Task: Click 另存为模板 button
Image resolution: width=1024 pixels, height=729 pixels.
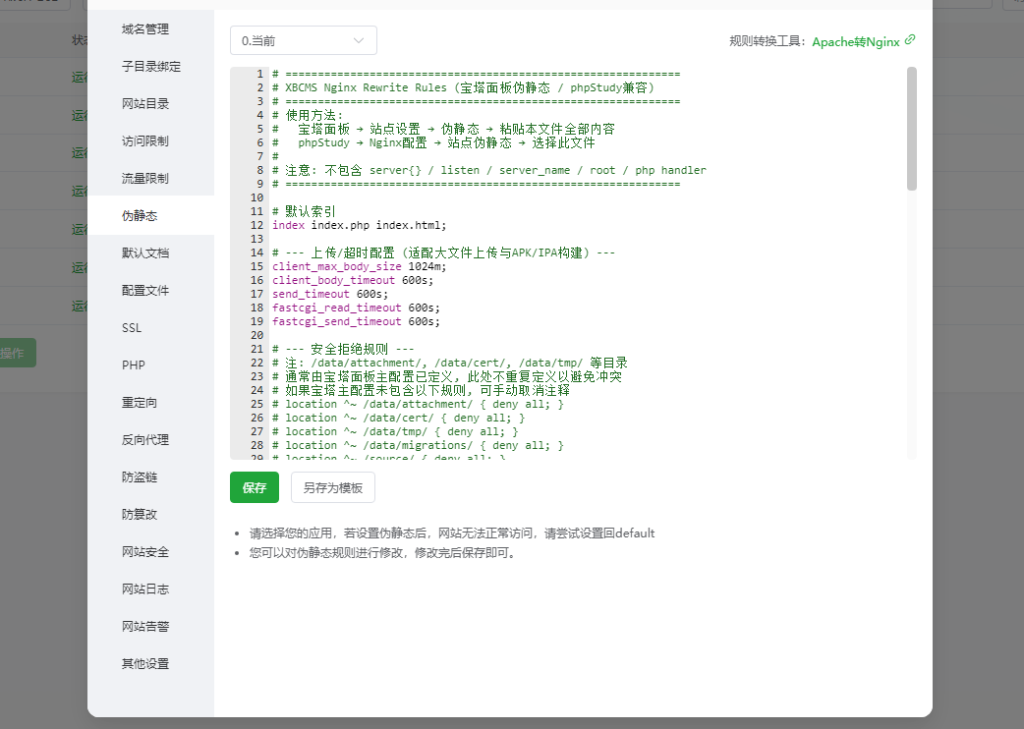Action: pyautogui.click(x=333, y=487)
